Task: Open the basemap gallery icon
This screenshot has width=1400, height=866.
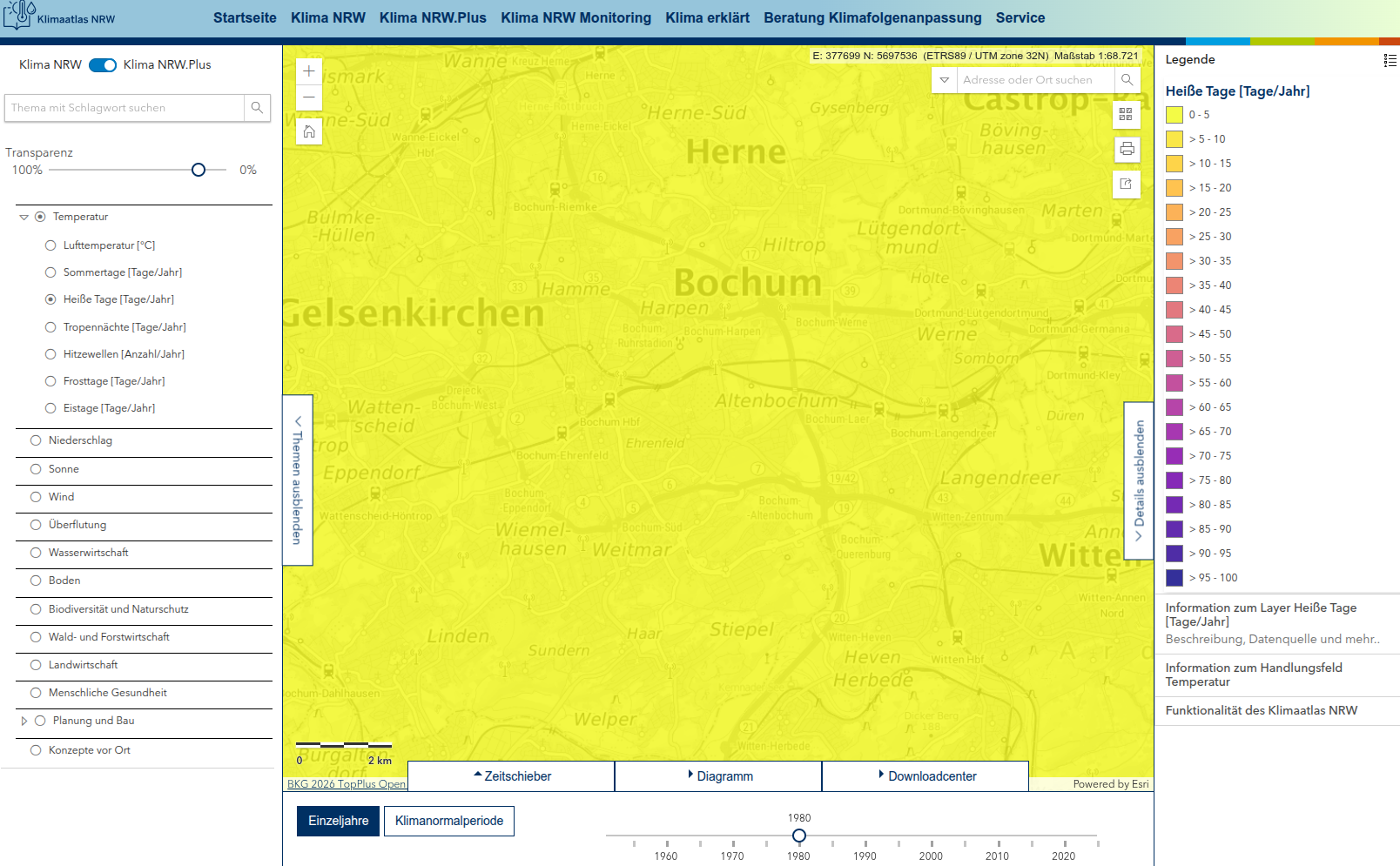Action: click(1126, 114)
